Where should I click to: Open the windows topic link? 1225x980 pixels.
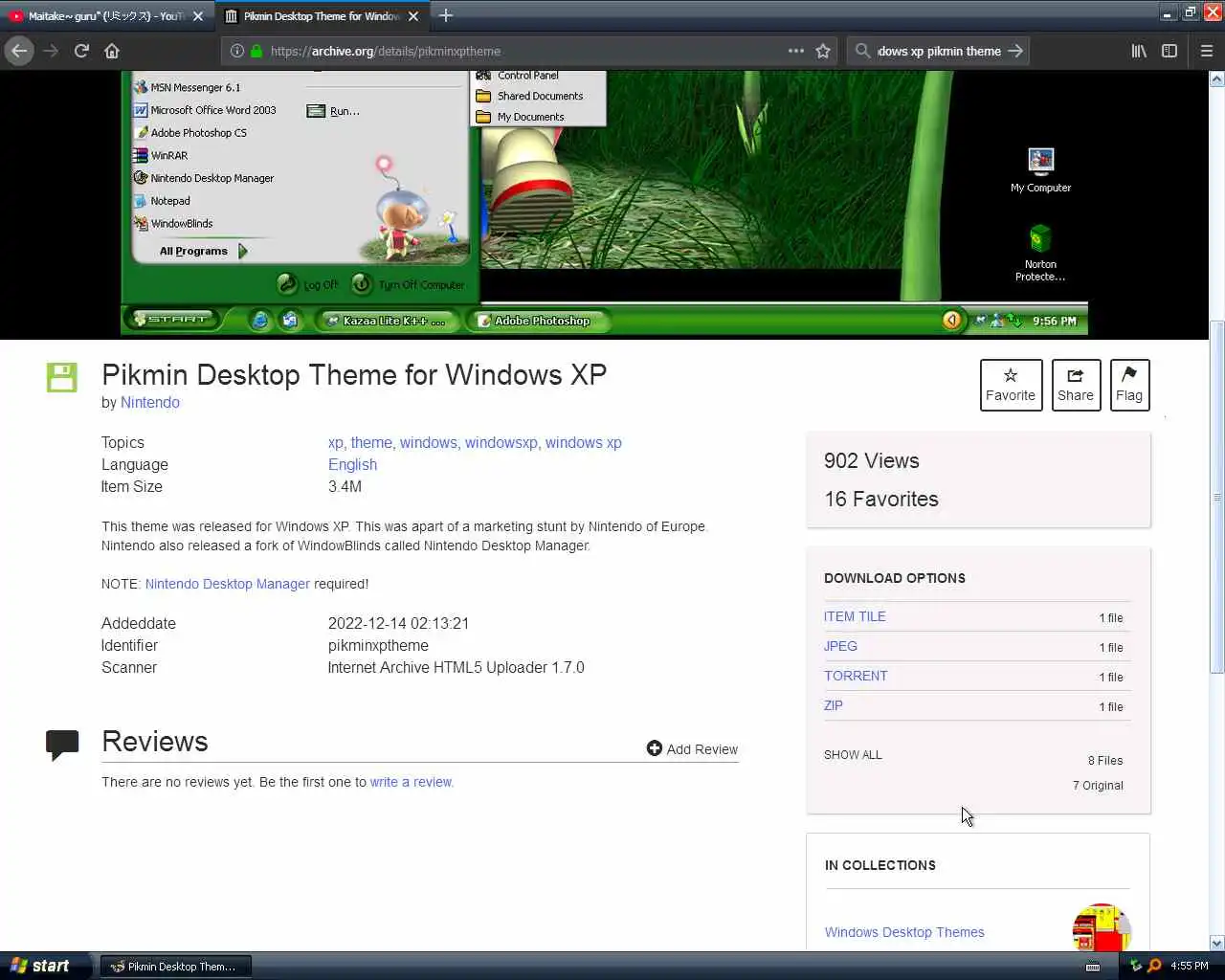click(x=429, y=443)
